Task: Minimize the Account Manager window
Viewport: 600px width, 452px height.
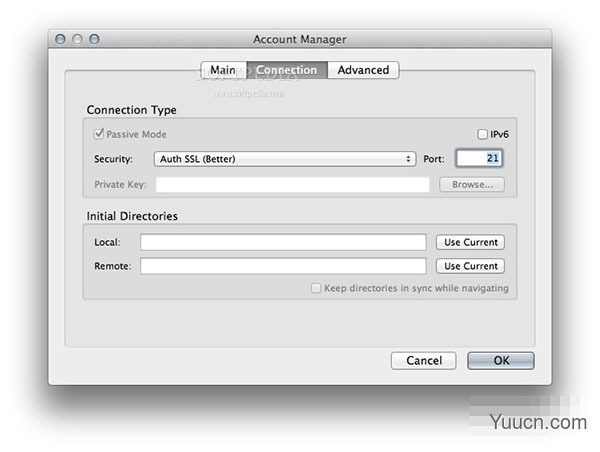Action: (x=77, y=39)
